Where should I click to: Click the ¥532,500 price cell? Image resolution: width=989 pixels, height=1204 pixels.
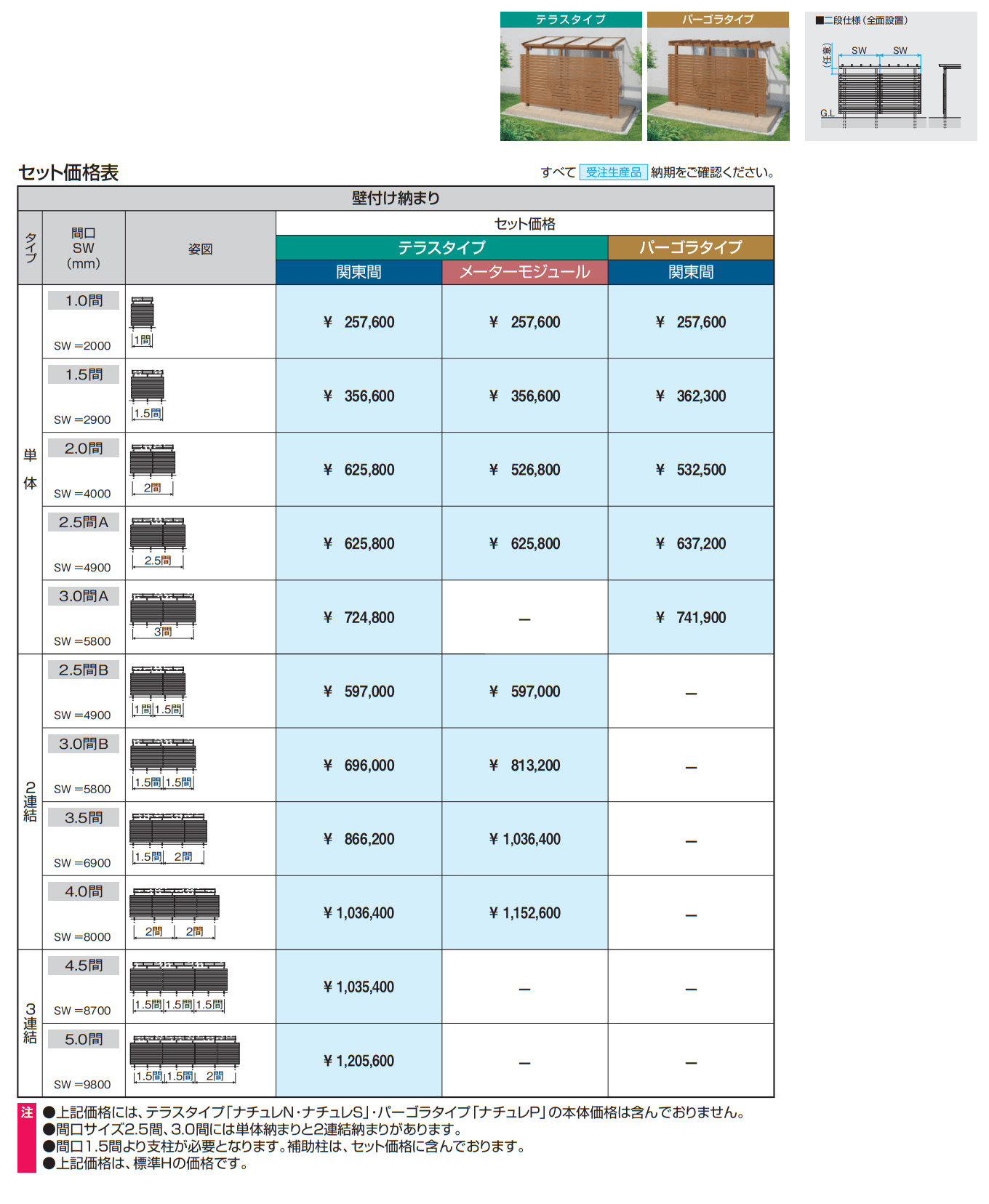coord(691,470)
